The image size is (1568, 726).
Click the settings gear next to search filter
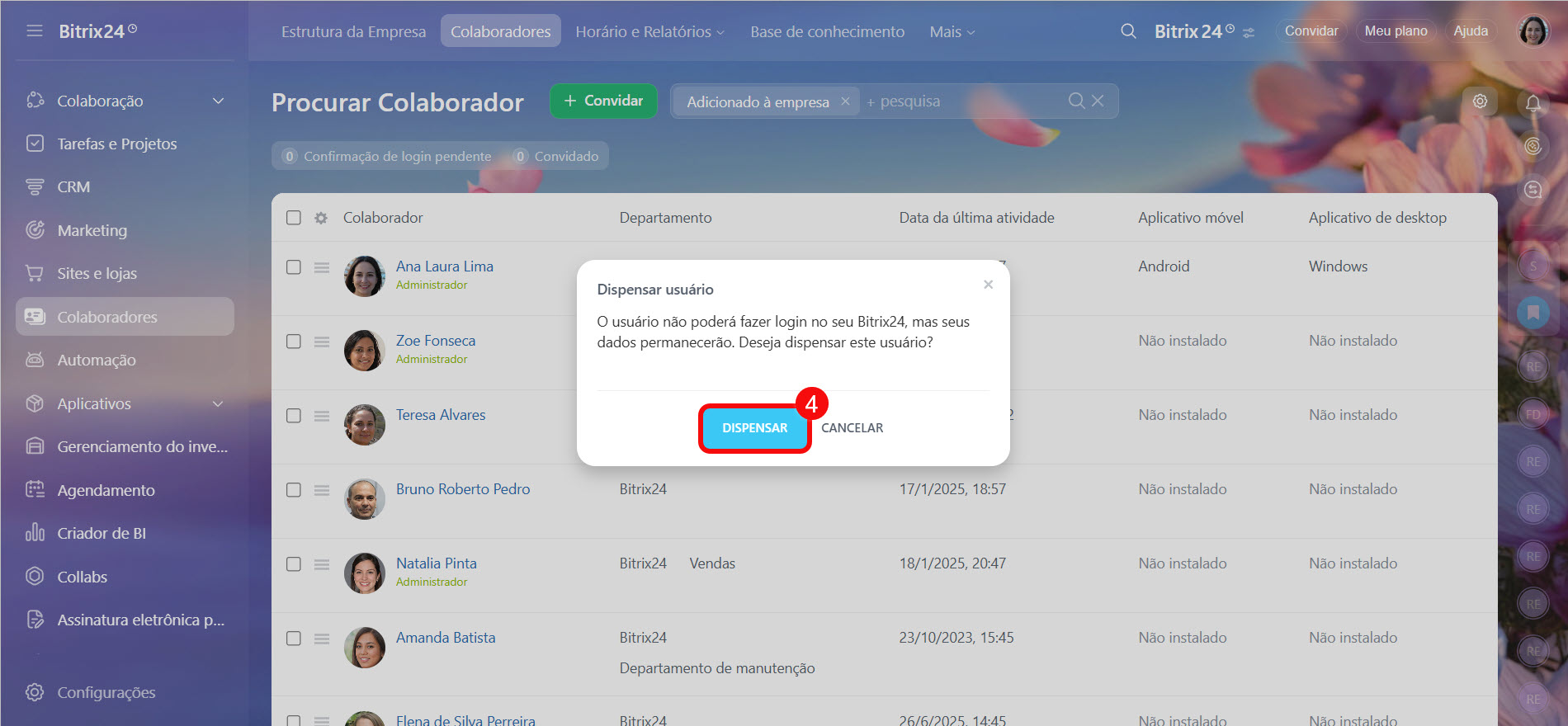pos(1480,101)
